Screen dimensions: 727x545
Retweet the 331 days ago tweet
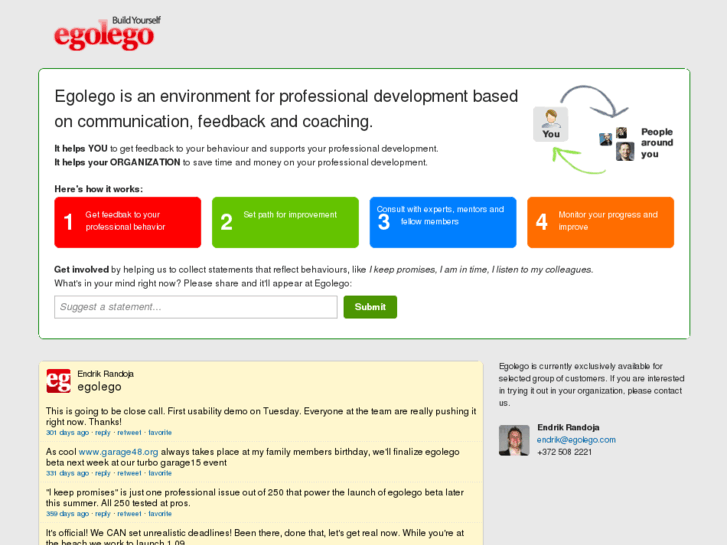(129, 474)
